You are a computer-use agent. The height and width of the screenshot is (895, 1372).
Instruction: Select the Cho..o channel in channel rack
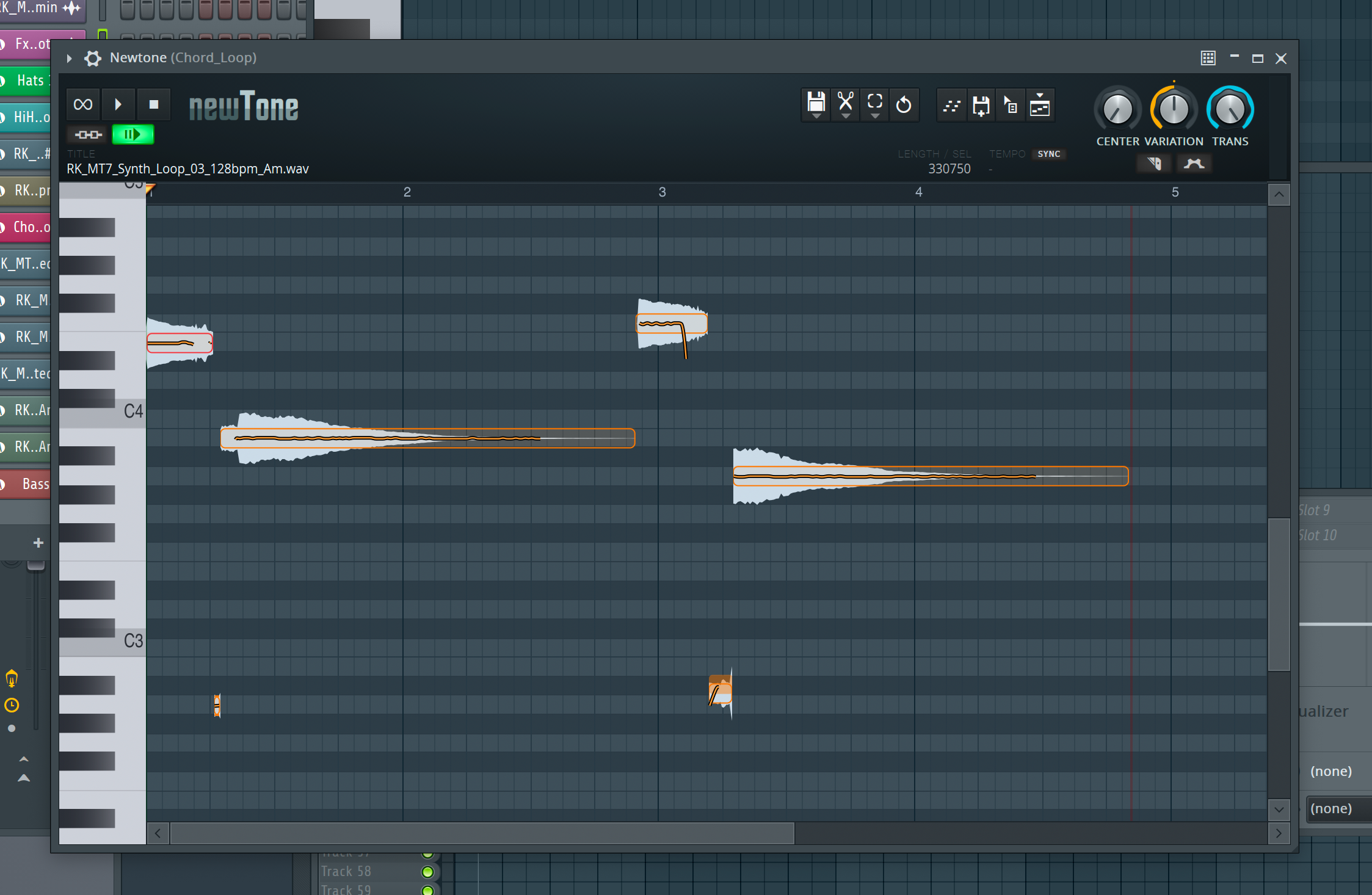[x=26, y=227]
